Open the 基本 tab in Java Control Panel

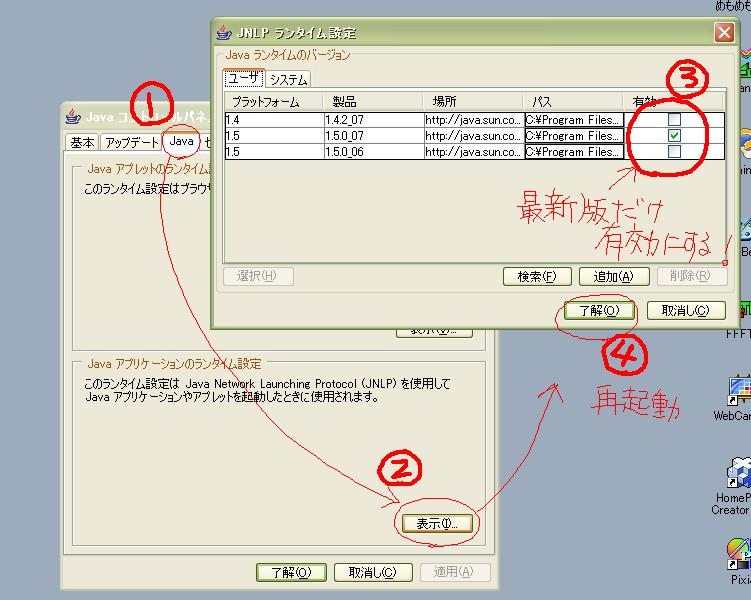pyautogui.click(x=82, y=142)
